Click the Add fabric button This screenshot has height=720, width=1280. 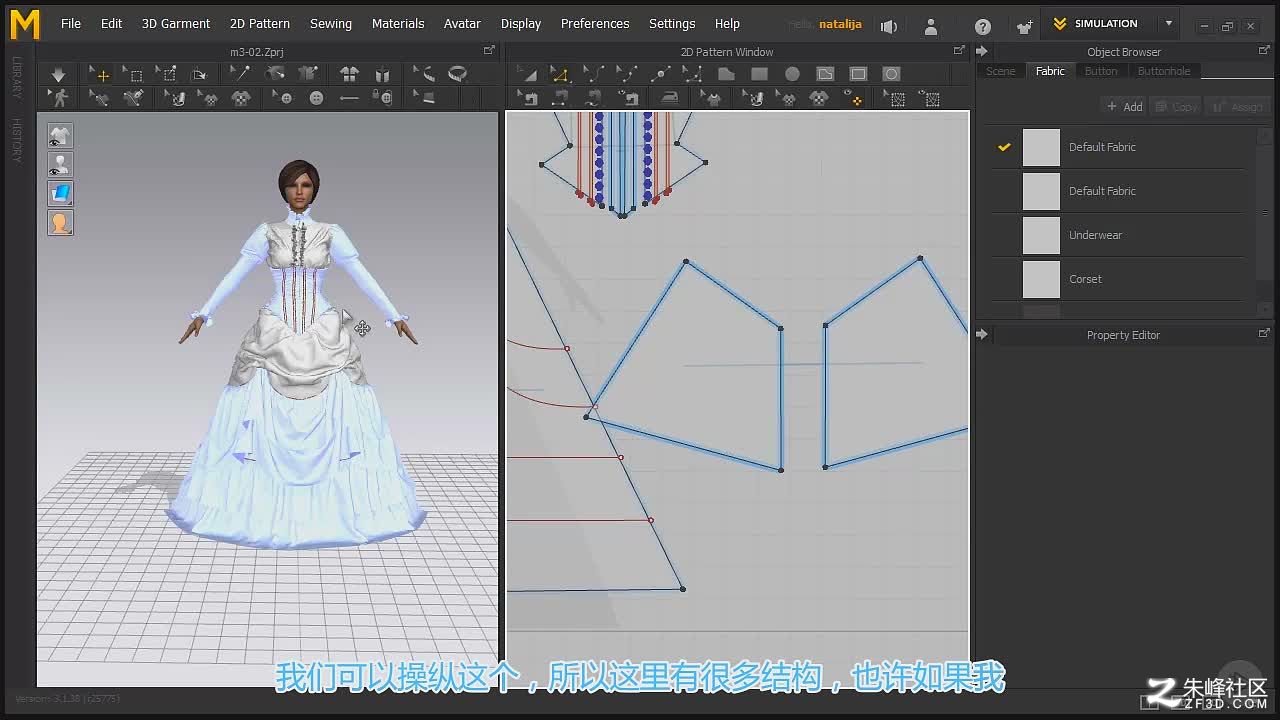(x=1124, y=106)
